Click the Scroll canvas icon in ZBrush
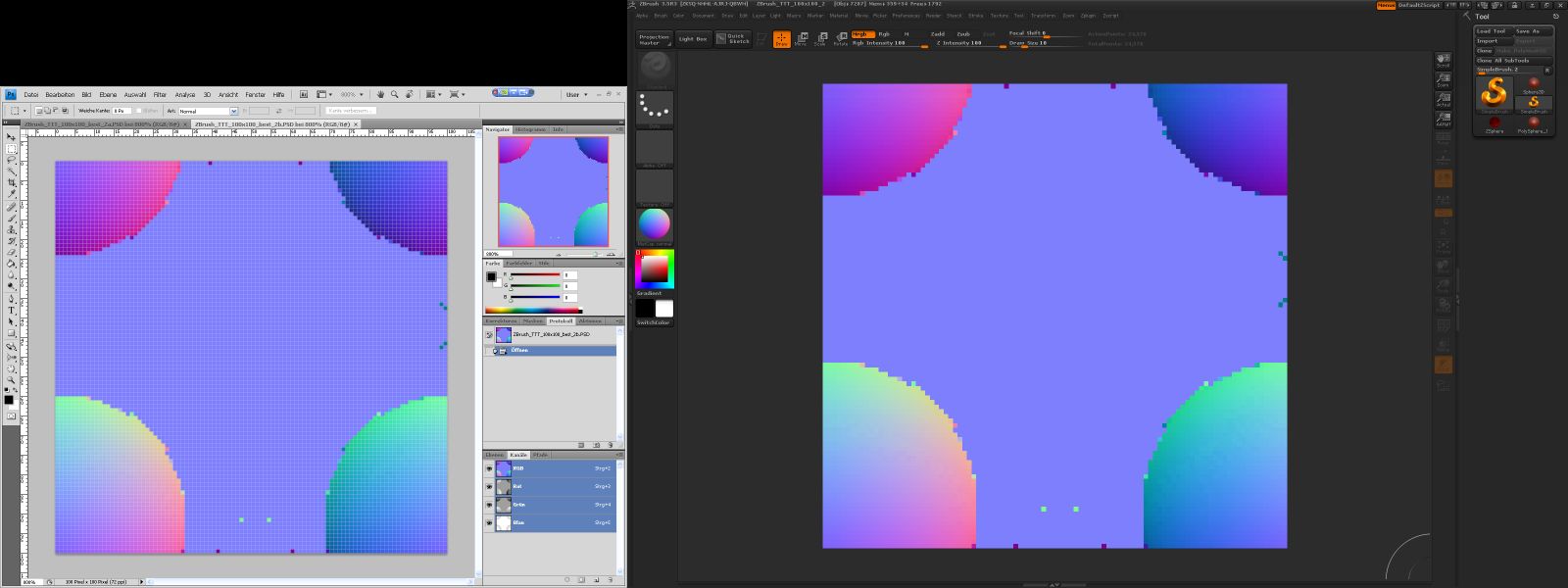The image size is (1568, 588). (1444, 61)
